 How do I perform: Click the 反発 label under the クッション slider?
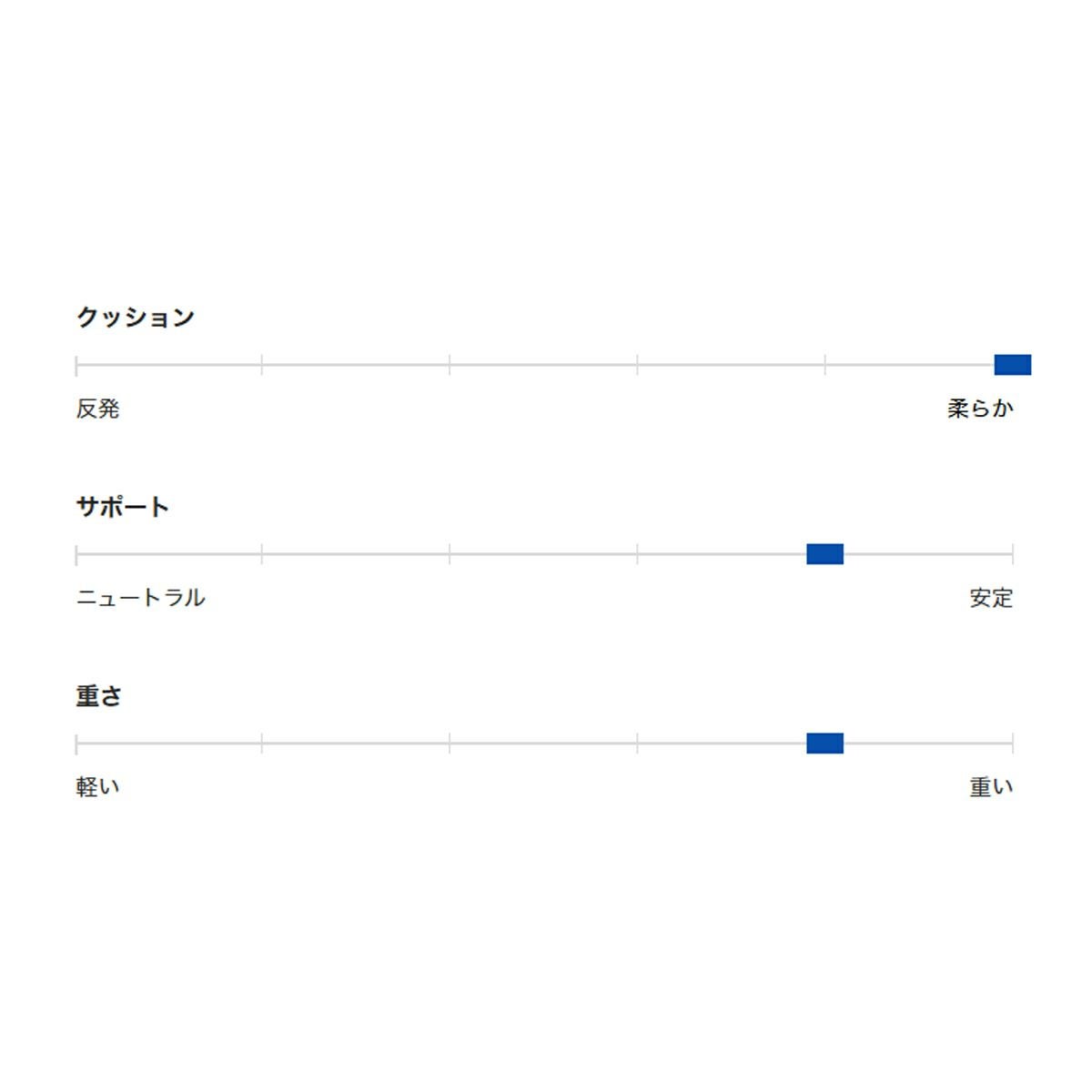pyautogui.click(x=98, y=409)
